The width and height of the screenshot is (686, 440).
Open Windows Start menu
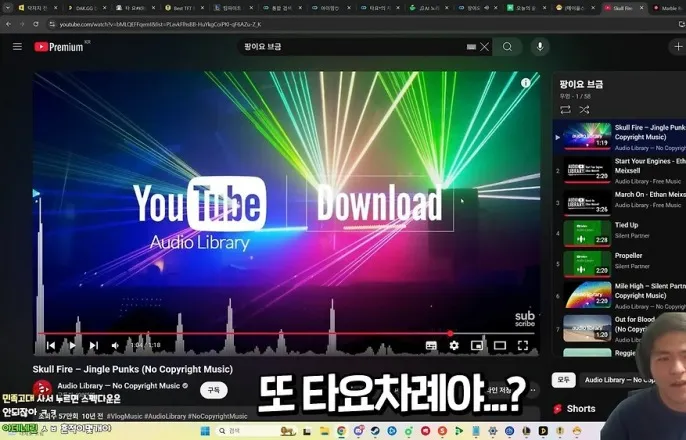205,431
